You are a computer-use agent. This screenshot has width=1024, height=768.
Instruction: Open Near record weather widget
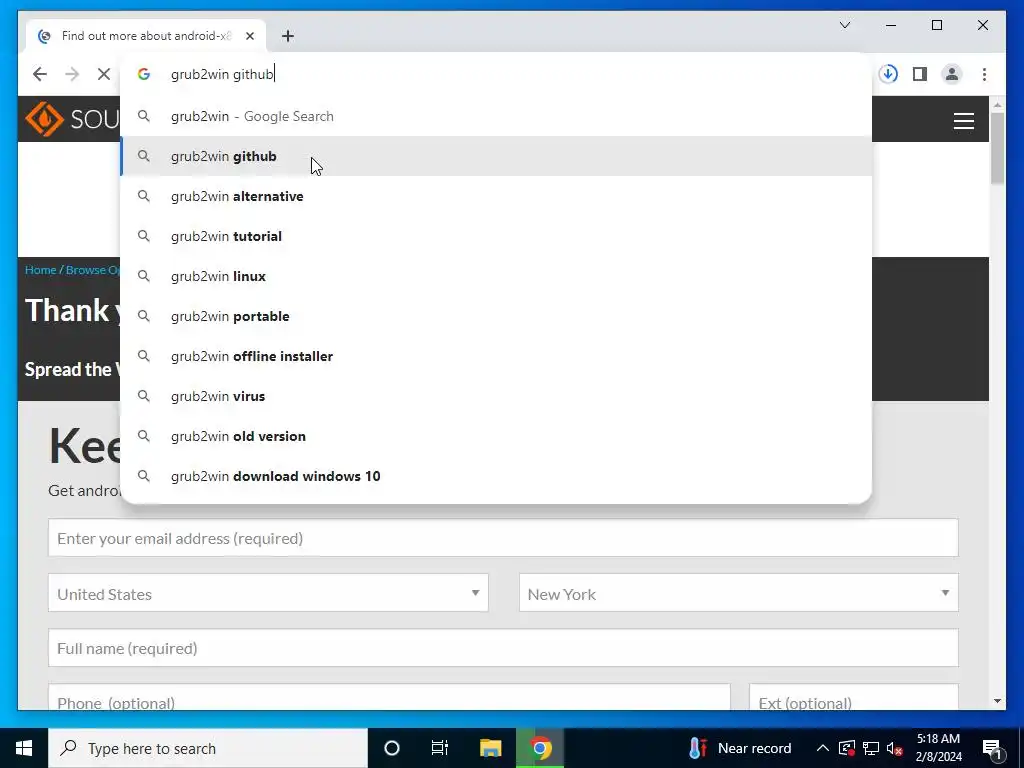pyautogui.click(x=740, y=748)
